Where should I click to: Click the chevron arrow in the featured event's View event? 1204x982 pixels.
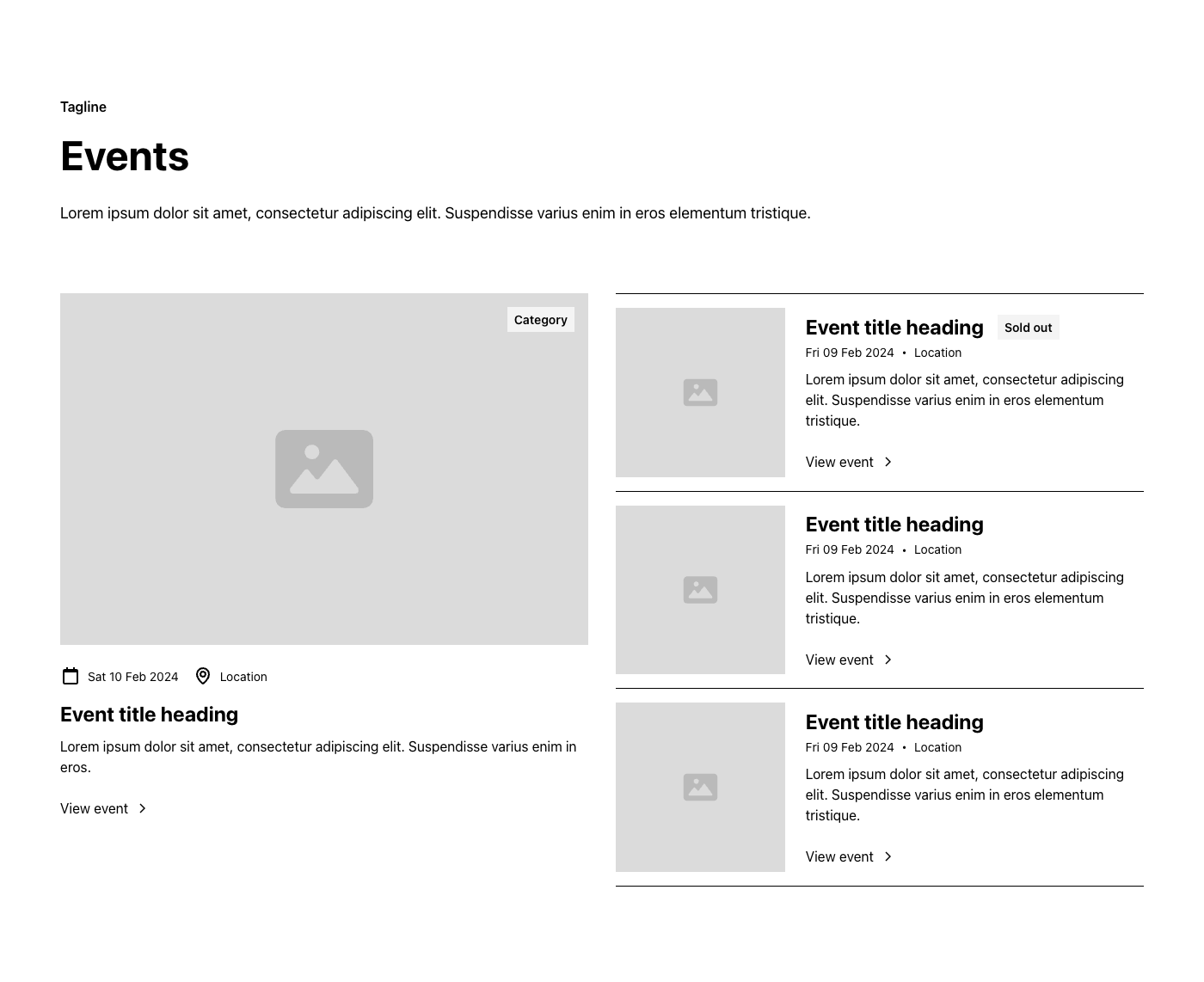tap(143, 808)
